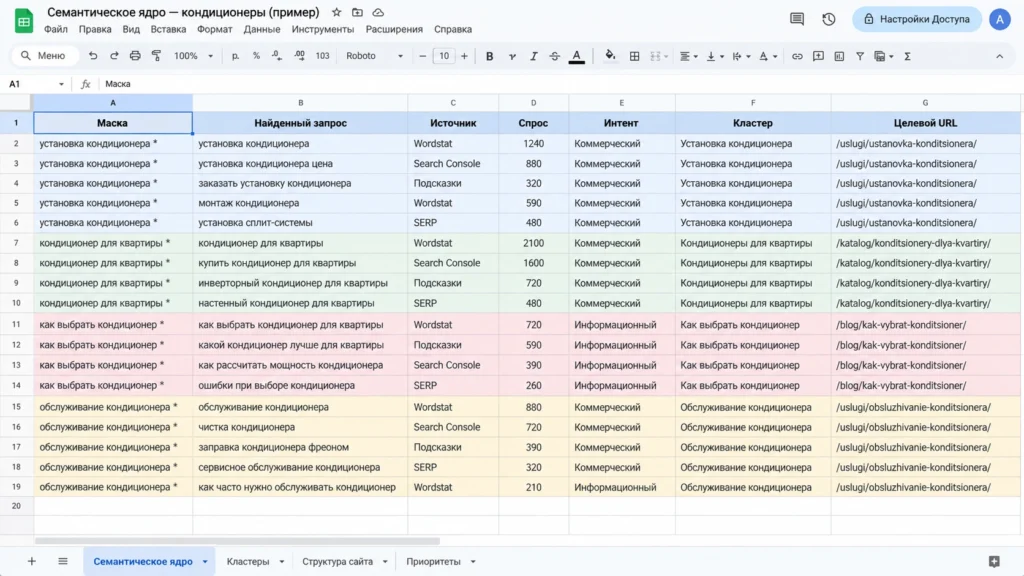The image size is (1024, 576).
Task: Open the vertical align dropdown
Action: [715, 56]
